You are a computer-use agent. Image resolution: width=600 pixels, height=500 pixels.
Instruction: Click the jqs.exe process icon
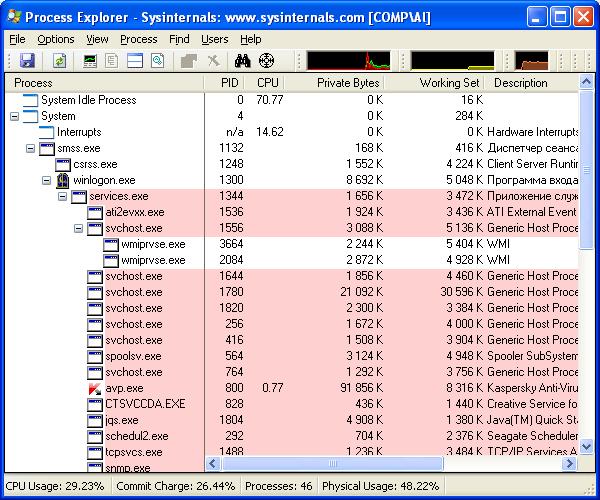95,420
